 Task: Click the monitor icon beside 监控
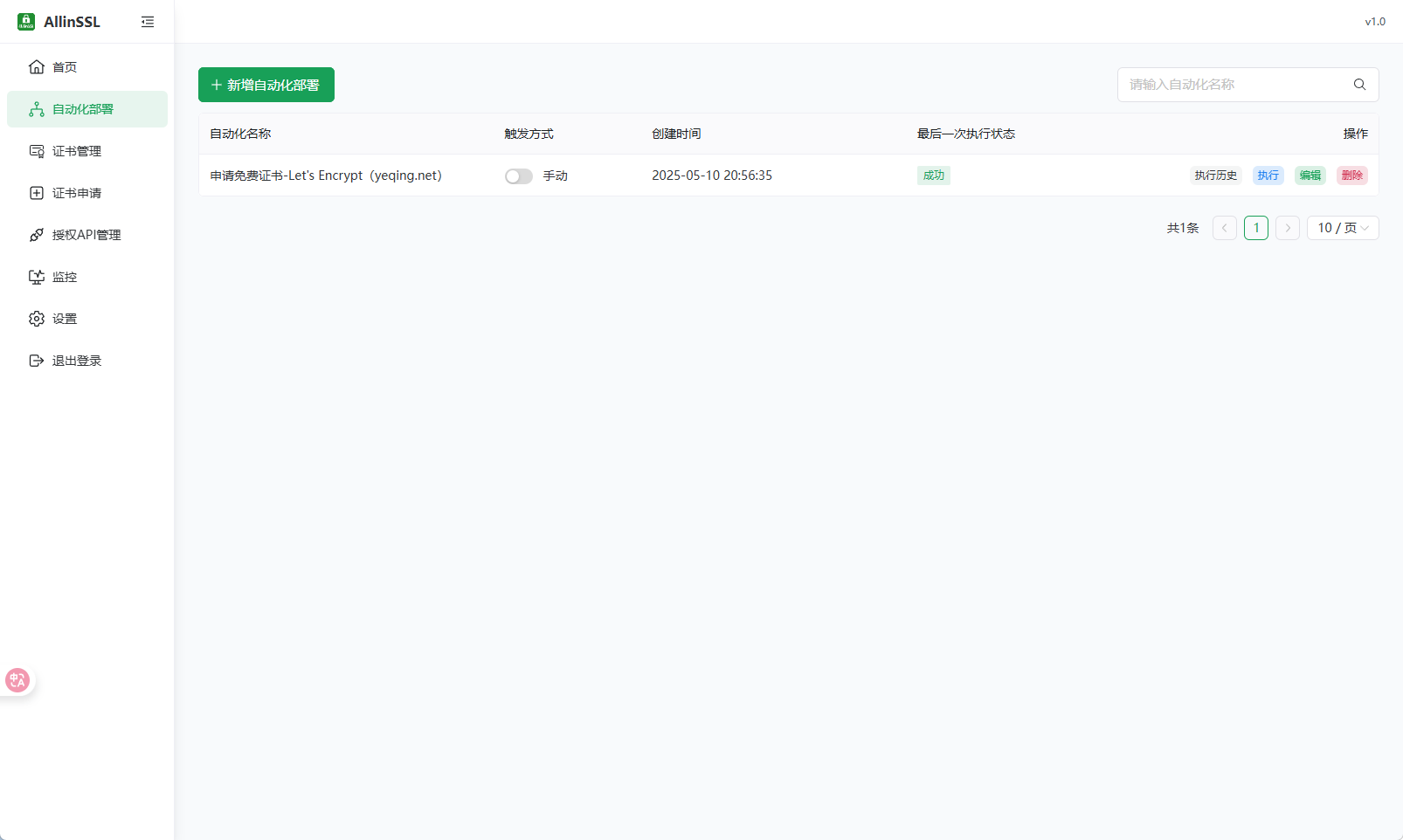(37, 277)
